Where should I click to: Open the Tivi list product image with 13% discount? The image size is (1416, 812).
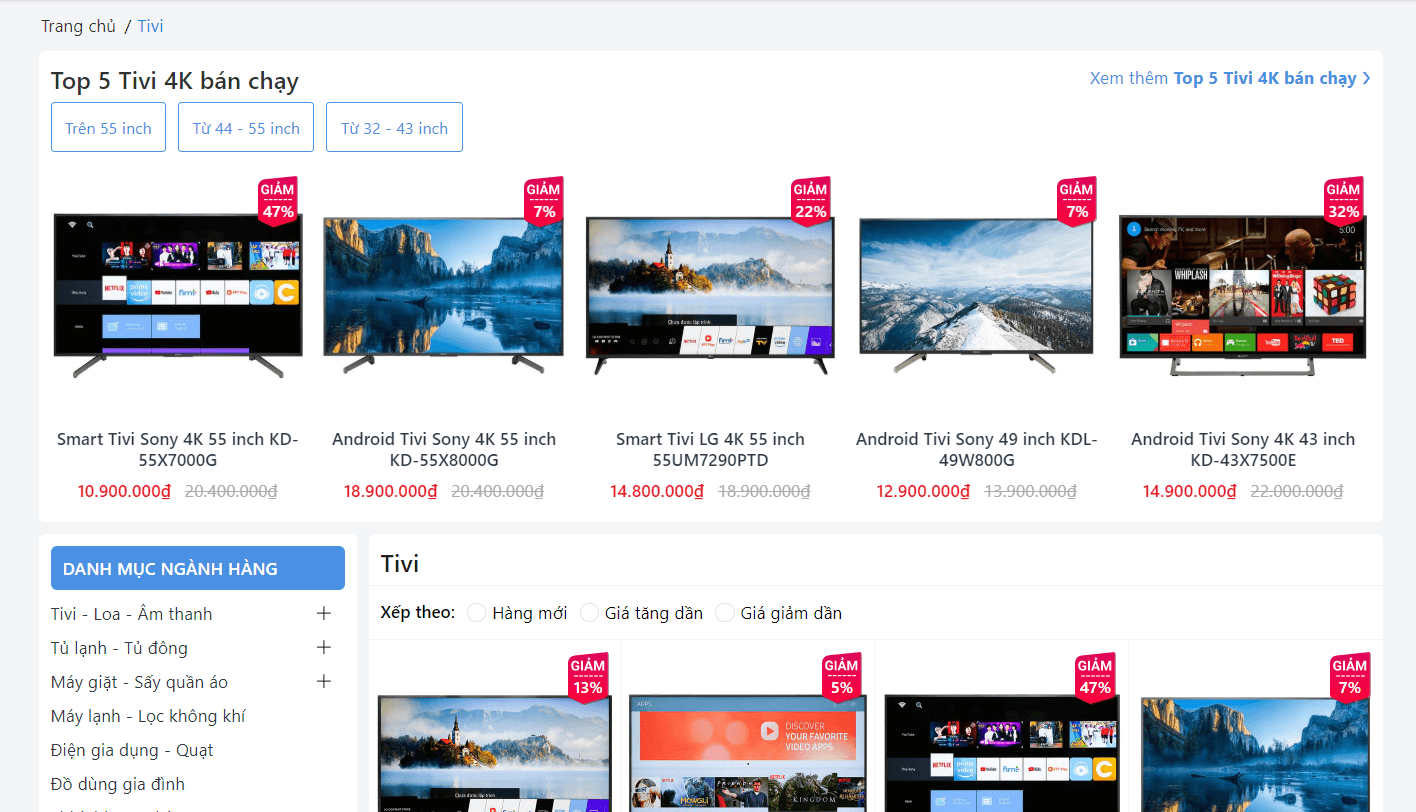point(495,754)
